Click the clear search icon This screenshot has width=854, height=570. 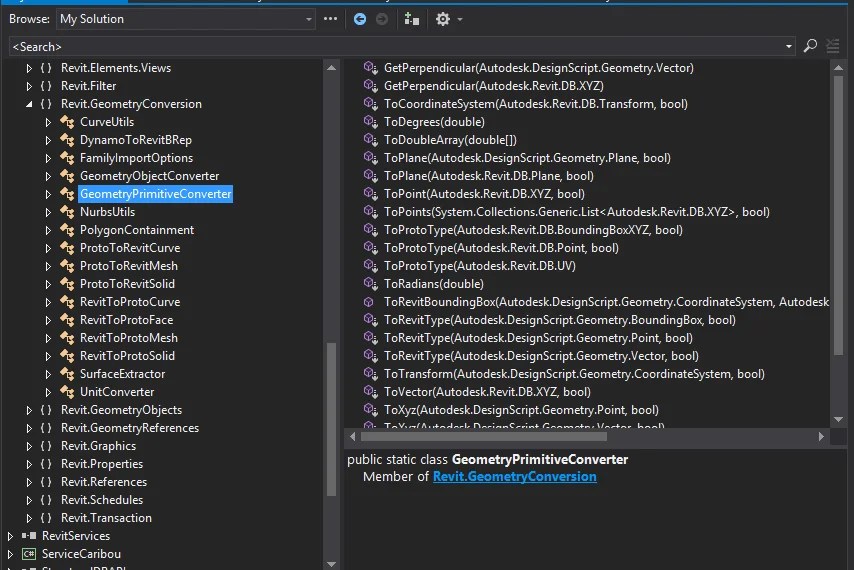pos(833,46)
